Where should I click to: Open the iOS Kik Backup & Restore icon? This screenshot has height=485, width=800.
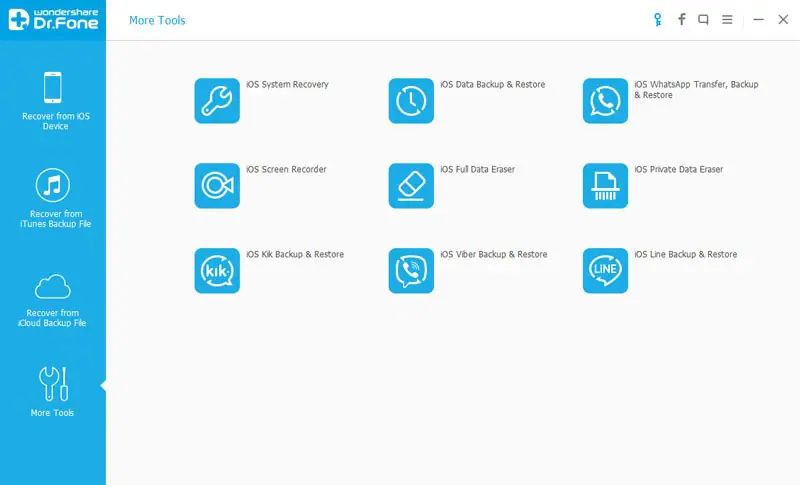[217, 271]
